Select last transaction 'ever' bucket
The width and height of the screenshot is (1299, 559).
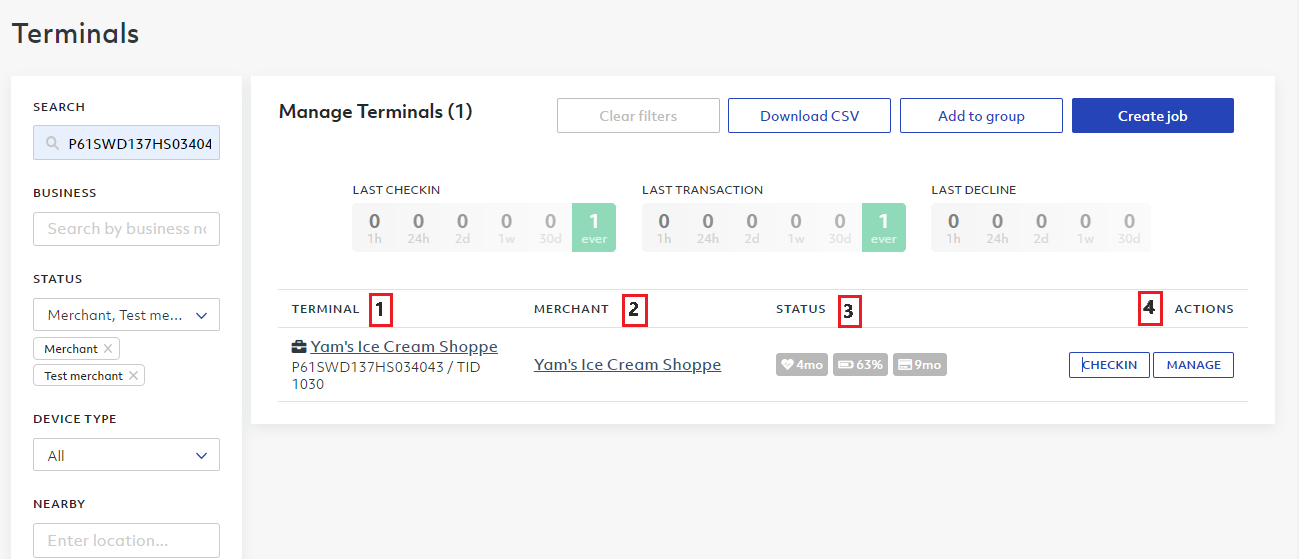click(883, 227)
